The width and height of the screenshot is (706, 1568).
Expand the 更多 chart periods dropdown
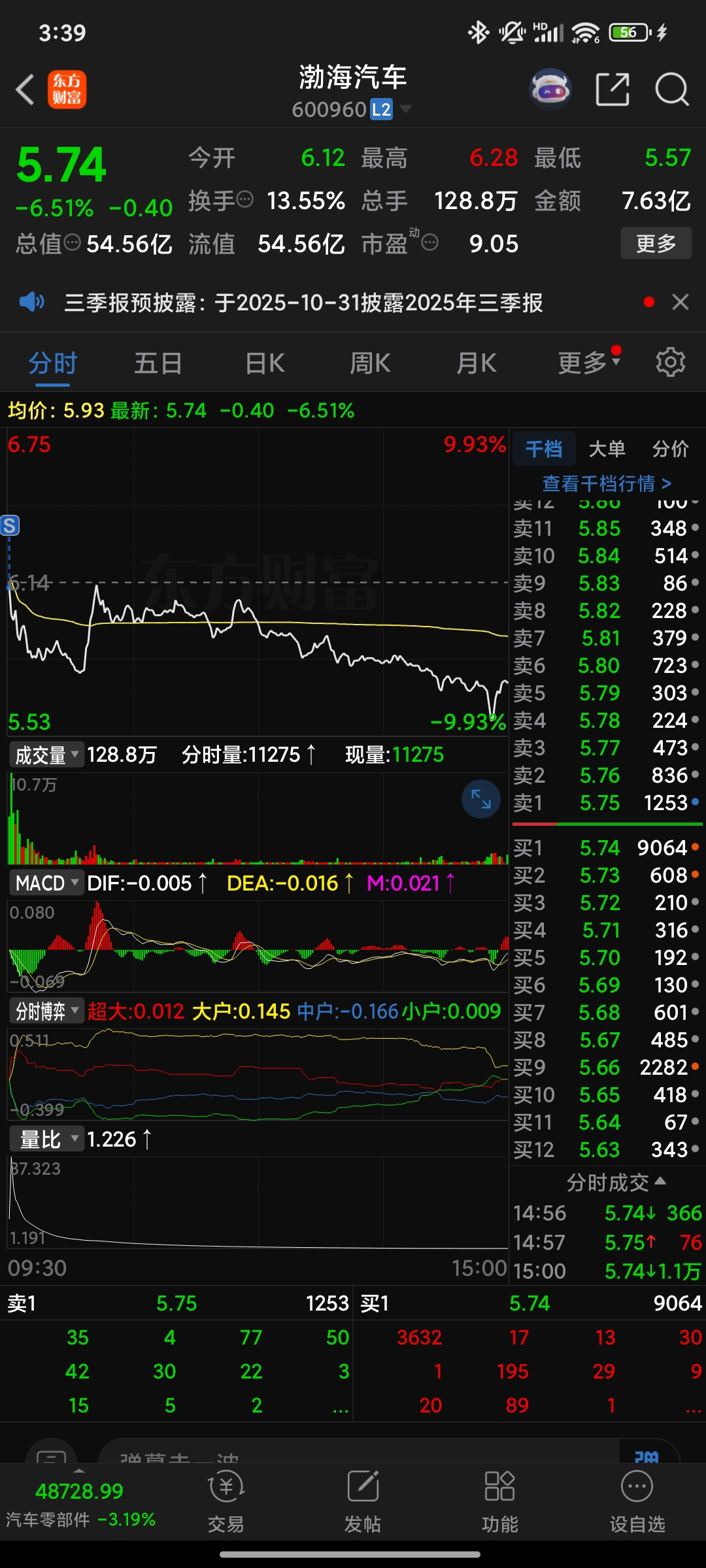click(x=588, y=362)
